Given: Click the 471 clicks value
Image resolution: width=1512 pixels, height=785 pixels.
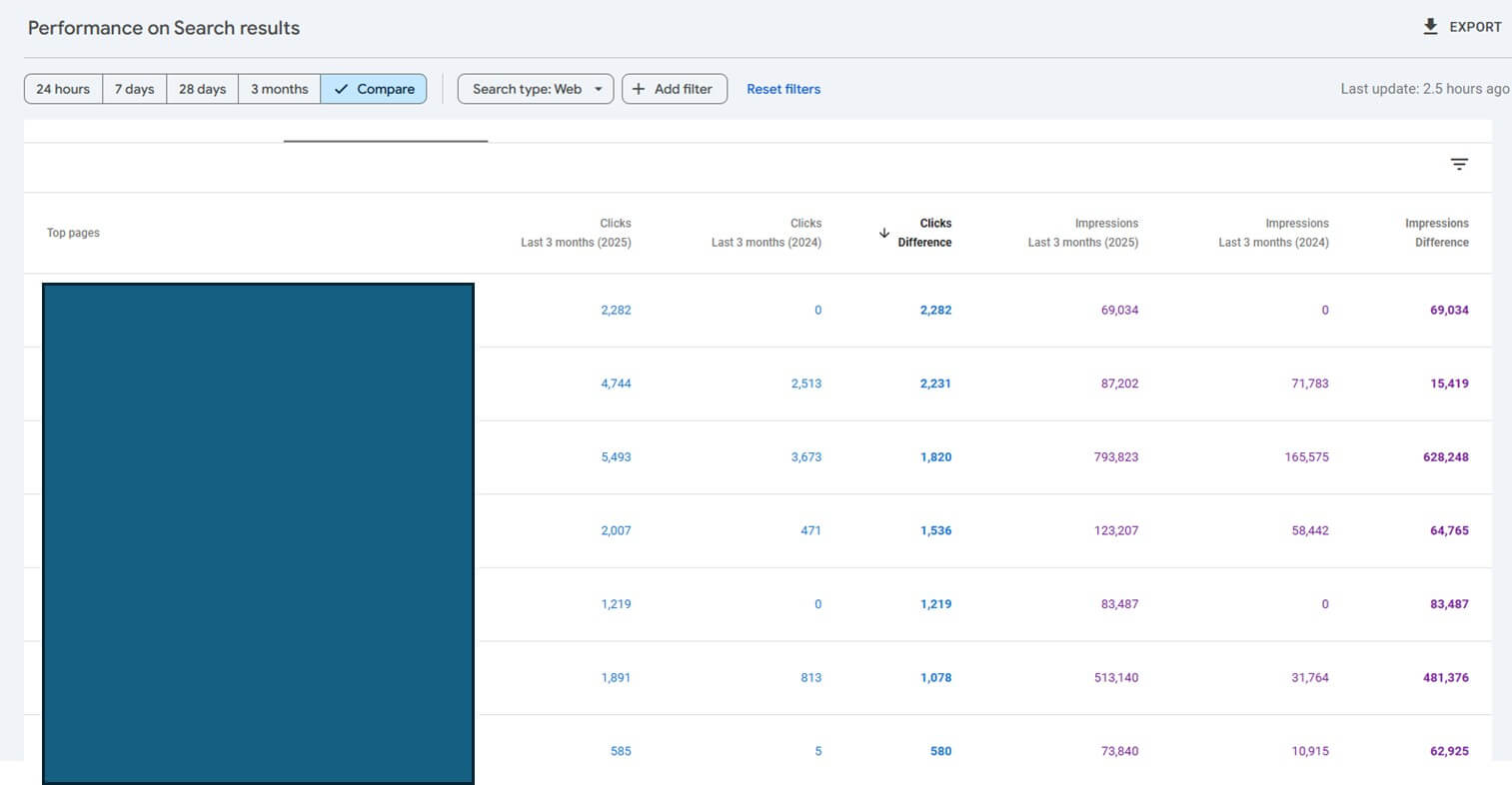Looking at the screenshot, I should 810,531.
